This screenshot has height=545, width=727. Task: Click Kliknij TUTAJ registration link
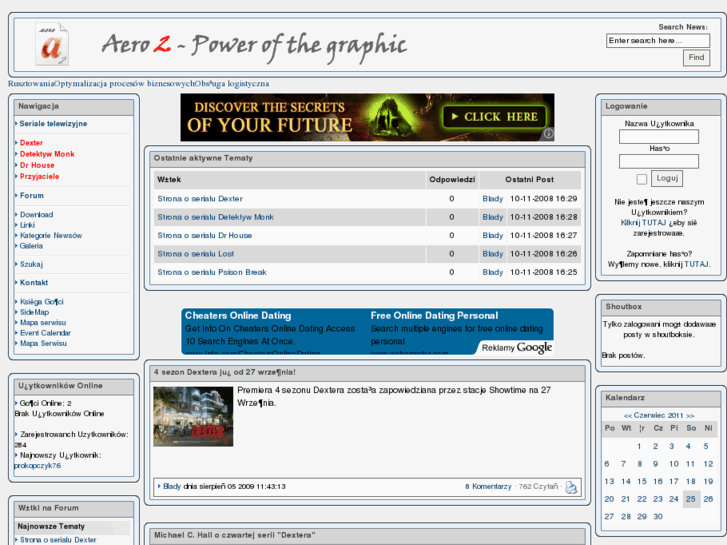(643, 223)
